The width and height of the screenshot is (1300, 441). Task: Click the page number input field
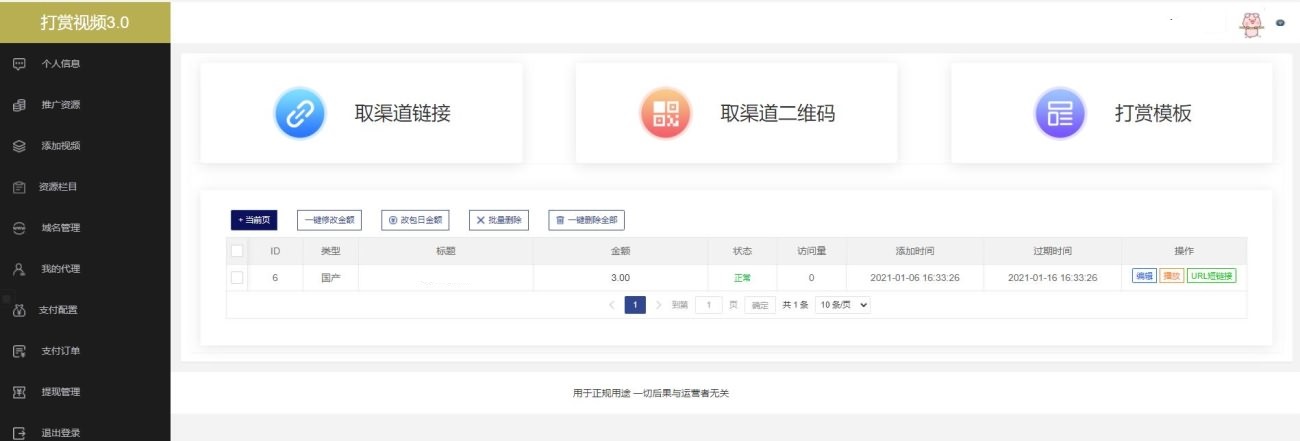pyautogui.click(x=709, y=305)
